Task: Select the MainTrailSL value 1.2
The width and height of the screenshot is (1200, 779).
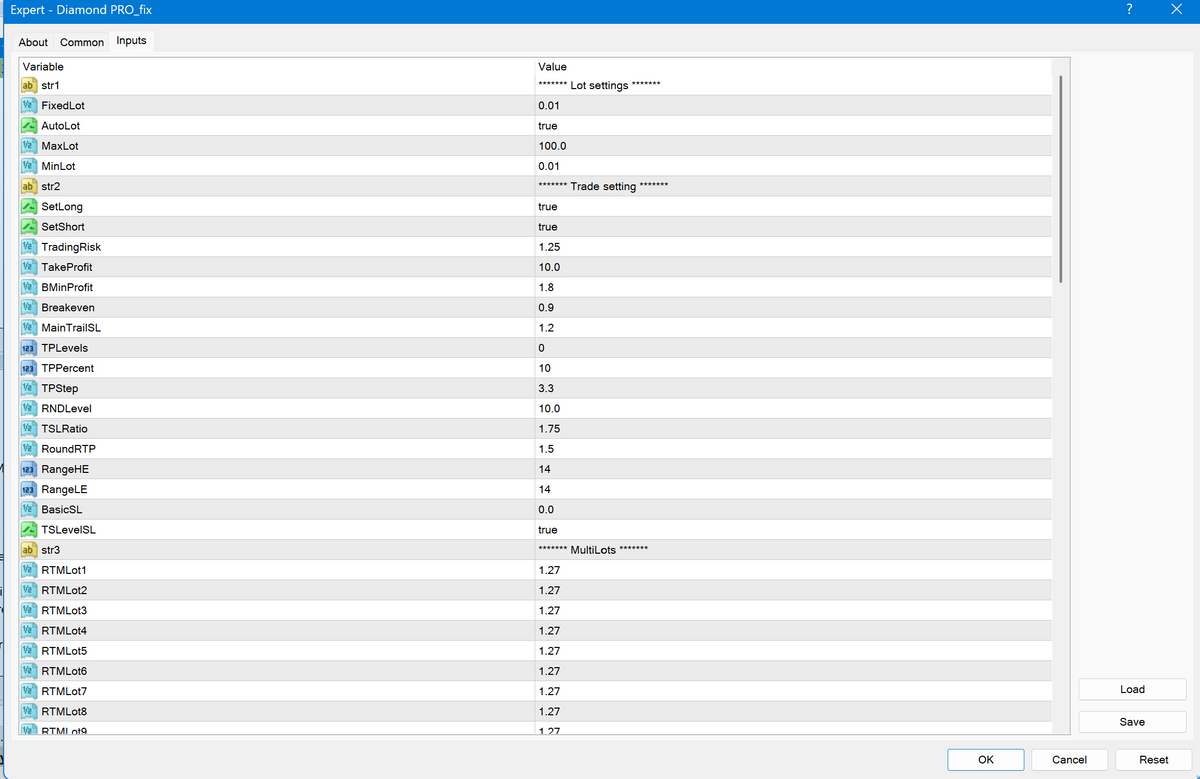Action: (546, 328)
